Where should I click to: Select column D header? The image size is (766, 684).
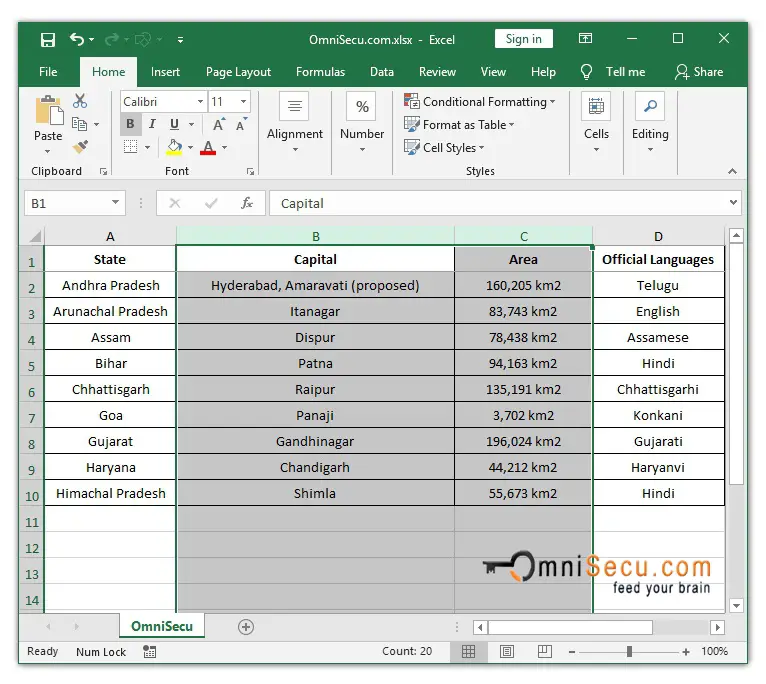tap(659, 236)
